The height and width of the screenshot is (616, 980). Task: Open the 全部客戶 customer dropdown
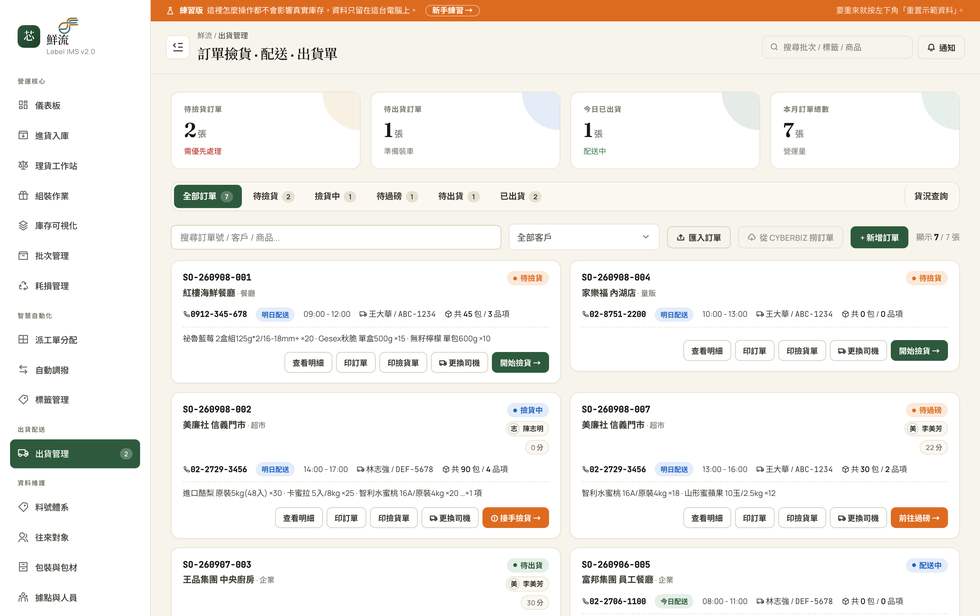click(584, 237)
